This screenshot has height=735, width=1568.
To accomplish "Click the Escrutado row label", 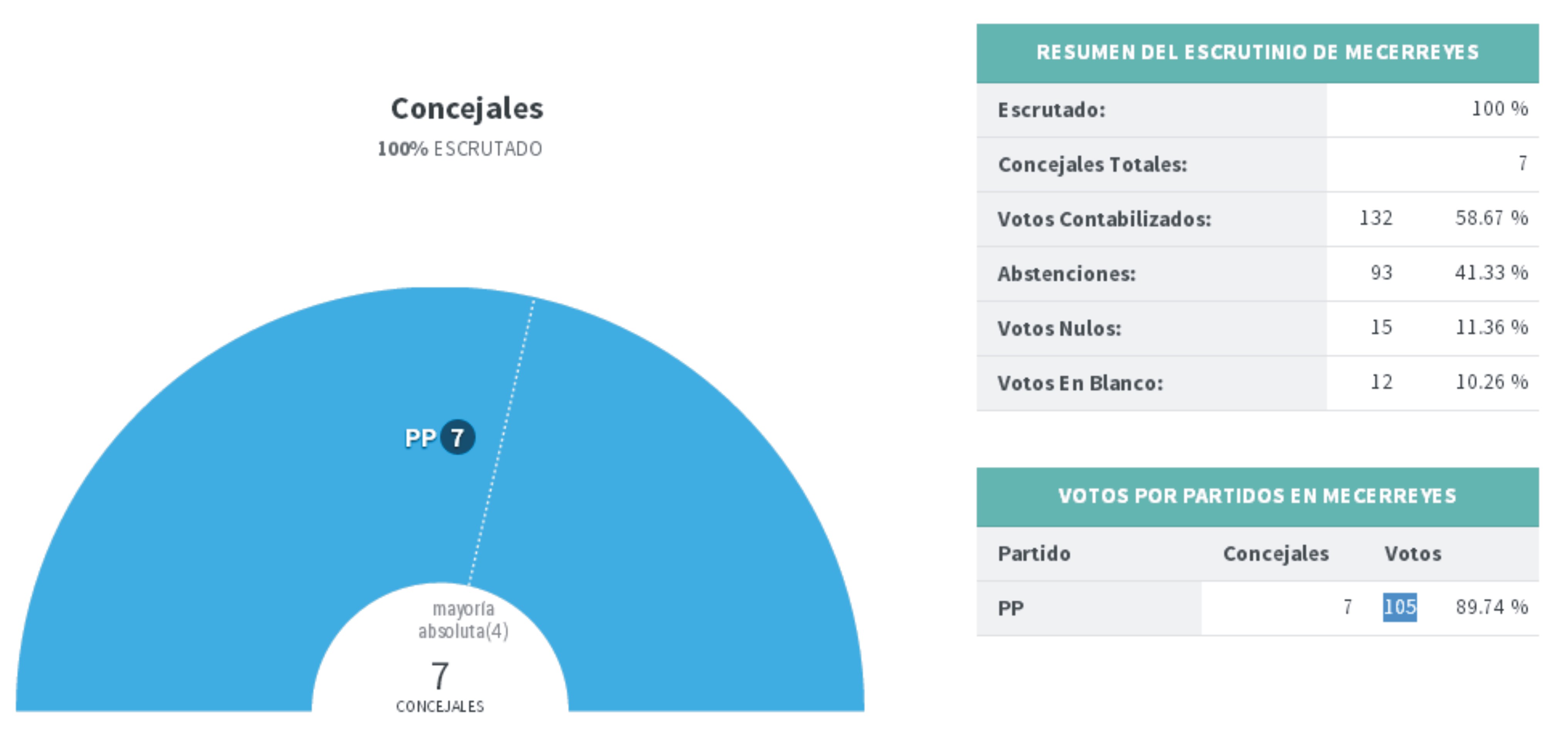I will coord(1051,110).
